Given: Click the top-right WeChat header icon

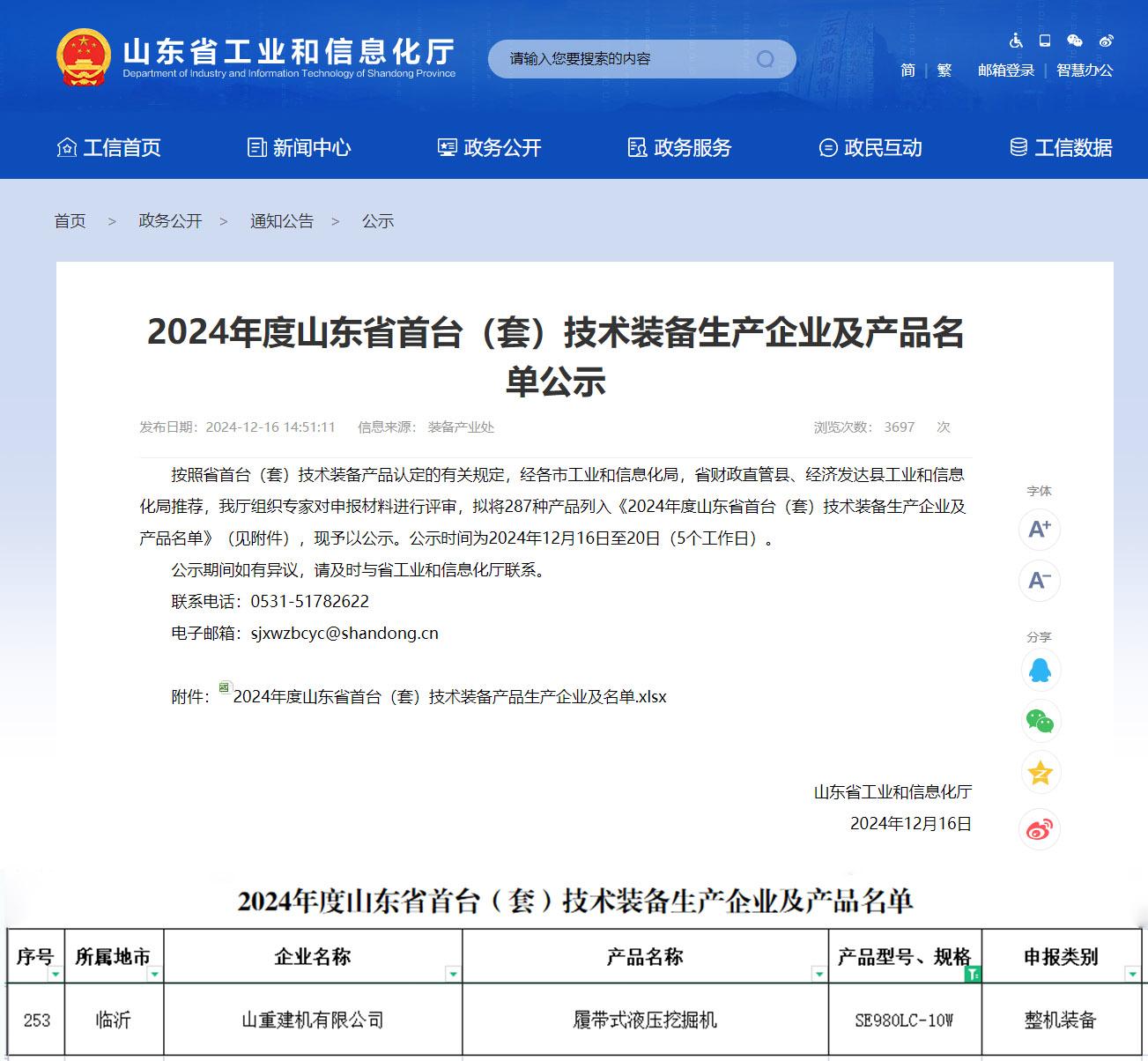Looking at the screenshot, I should pyautogui.click(x=1074, y=41).
